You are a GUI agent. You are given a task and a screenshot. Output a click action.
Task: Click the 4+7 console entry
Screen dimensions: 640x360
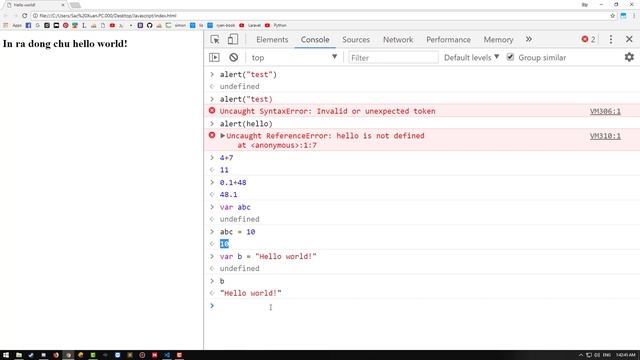[227, 158]
